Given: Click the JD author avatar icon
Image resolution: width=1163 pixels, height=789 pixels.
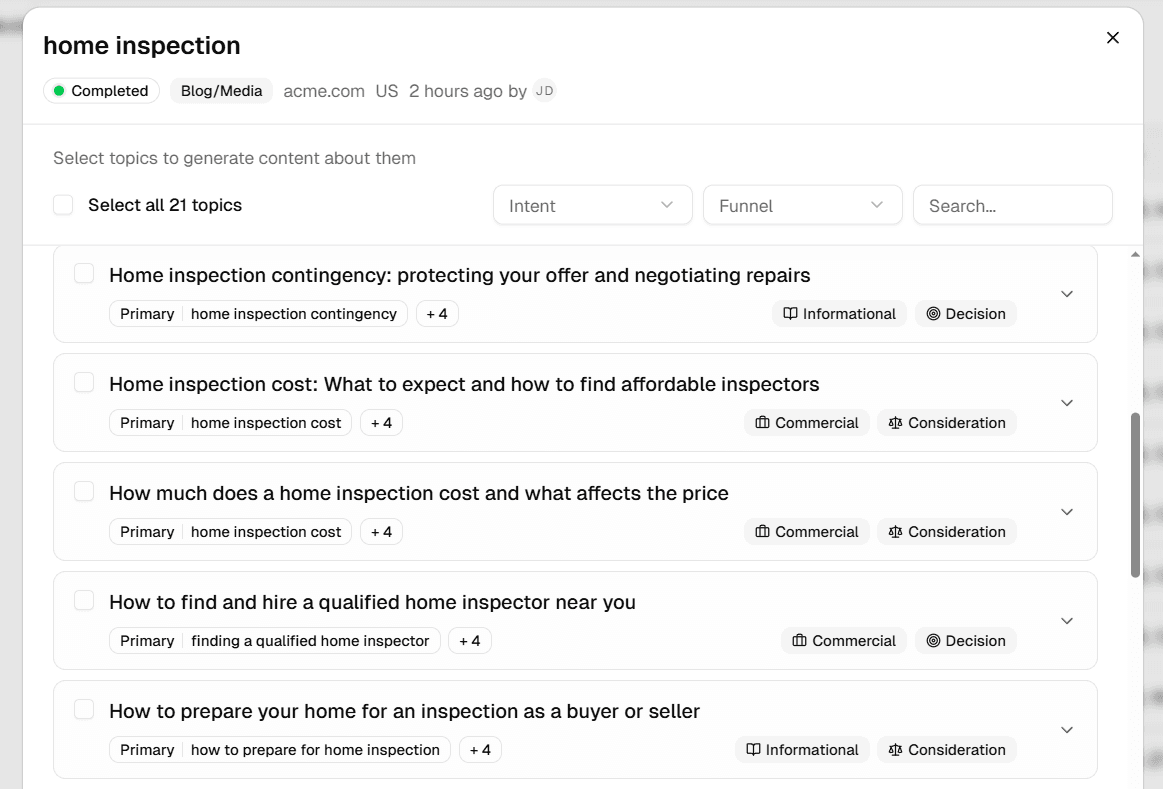Looking at the screenshot, I should [x=544, y=90].
